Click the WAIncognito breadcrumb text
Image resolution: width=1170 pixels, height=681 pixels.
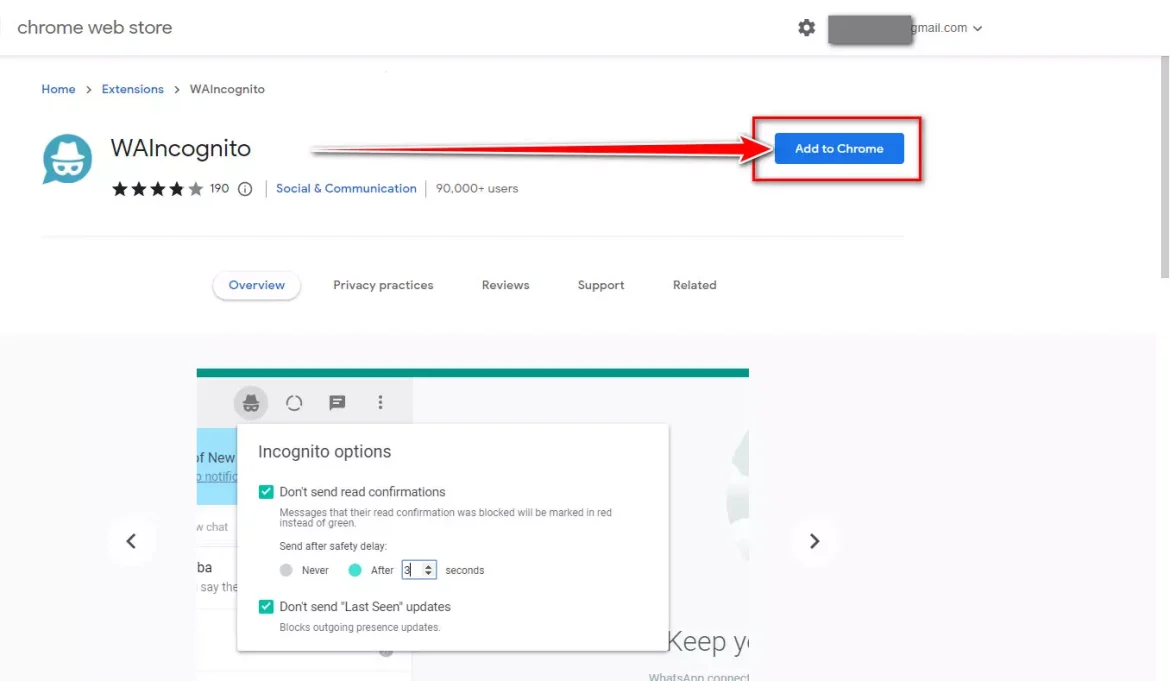coord(227,89)
